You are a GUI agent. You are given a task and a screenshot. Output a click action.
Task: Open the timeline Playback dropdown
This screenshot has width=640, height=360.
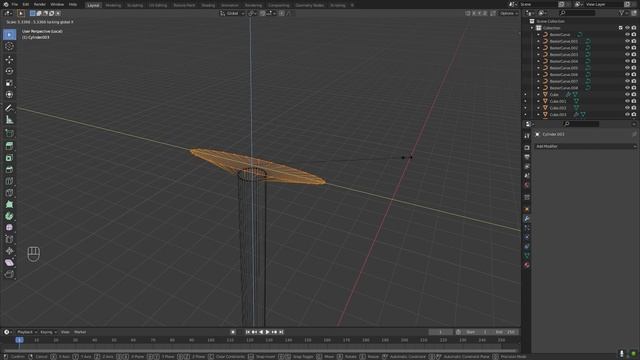click(27, 332)
